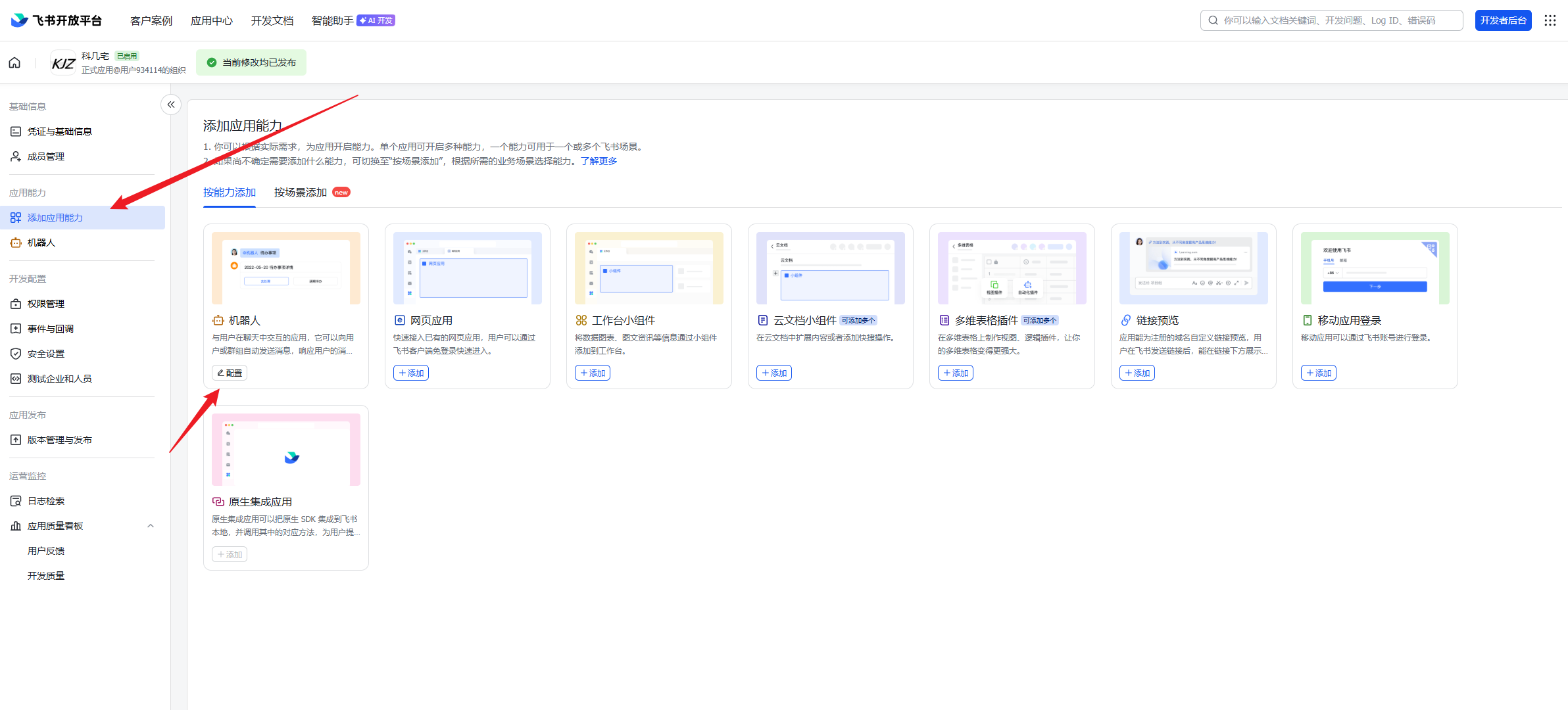Add the 网页应用 capability

(x=411, y=373)
